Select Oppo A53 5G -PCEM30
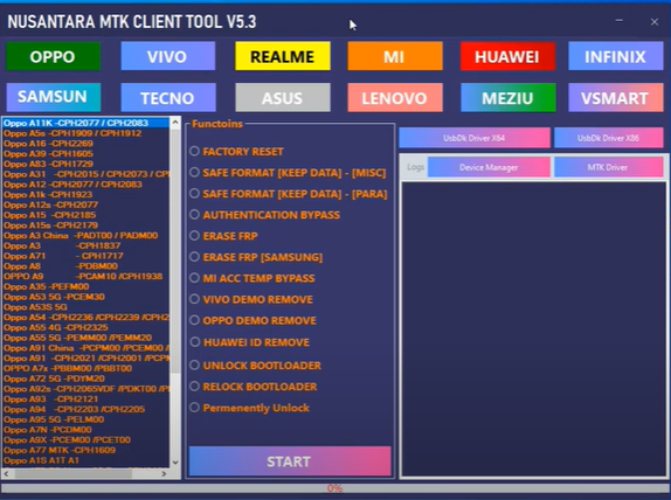 click(86, 297)
